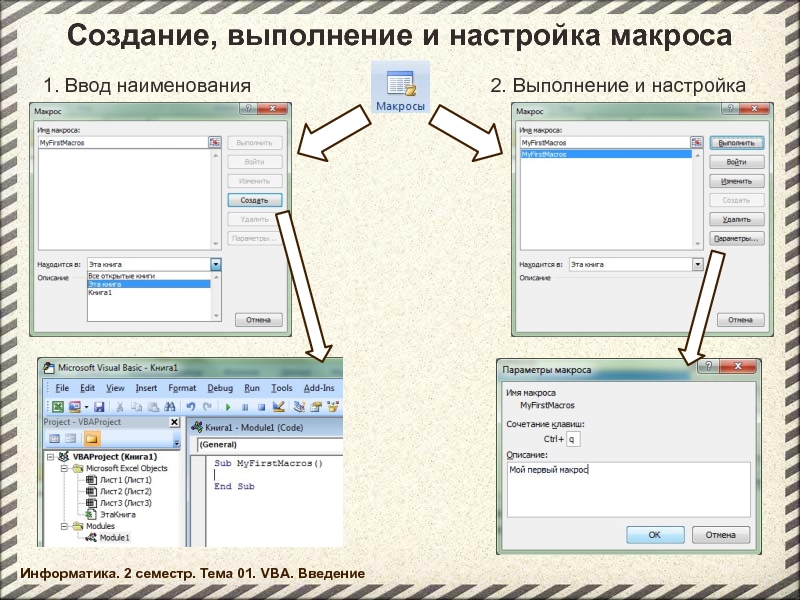Screen dimensions: 800x600
Task: Click the Undo arrow icon in VBA toolbar
Action: click(x=190, y=407)
